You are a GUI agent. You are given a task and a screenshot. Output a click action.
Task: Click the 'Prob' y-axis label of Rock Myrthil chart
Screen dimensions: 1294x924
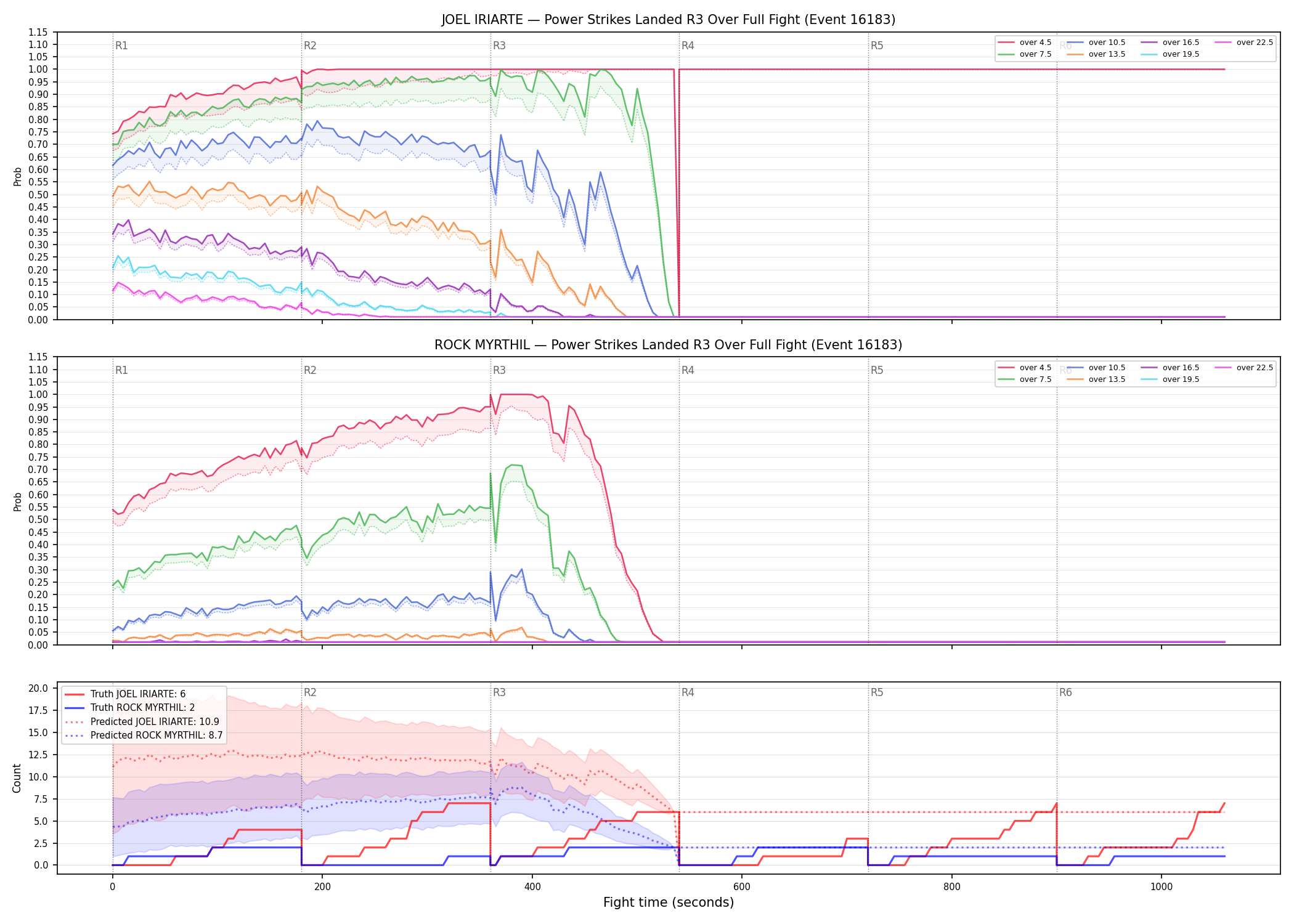[17, 501]
